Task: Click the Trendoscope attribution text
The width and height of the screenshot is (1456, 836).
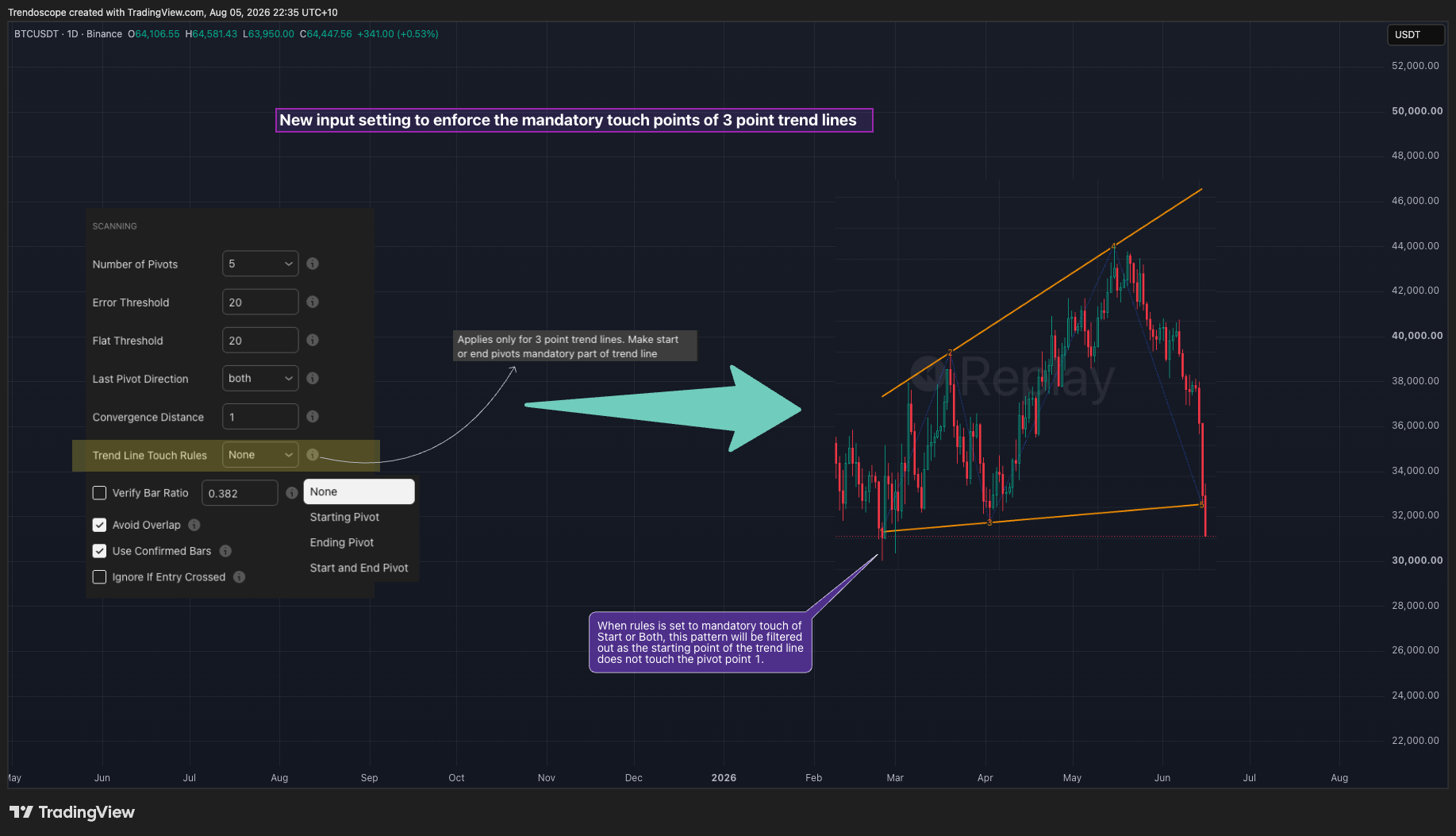Action: click(173, 13)
